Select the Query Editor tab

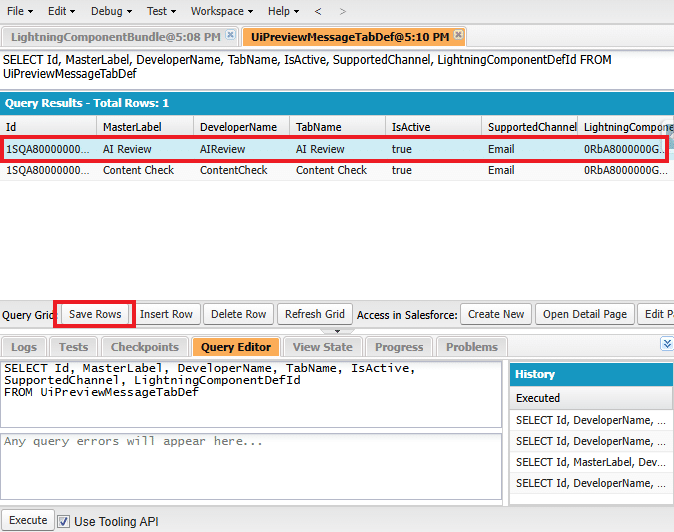(236, 347)
